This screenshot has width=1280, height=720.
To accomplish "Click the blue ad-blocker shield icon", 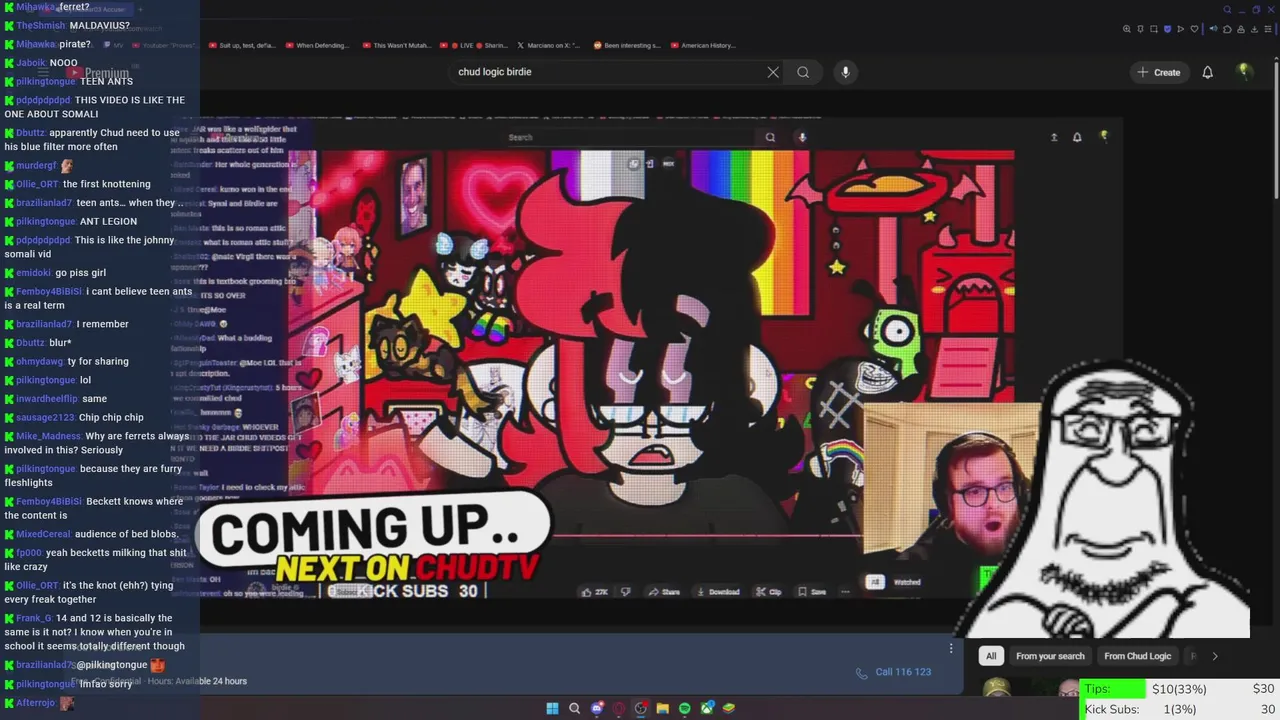I will pyautogui.click(x=1168, y=29).
